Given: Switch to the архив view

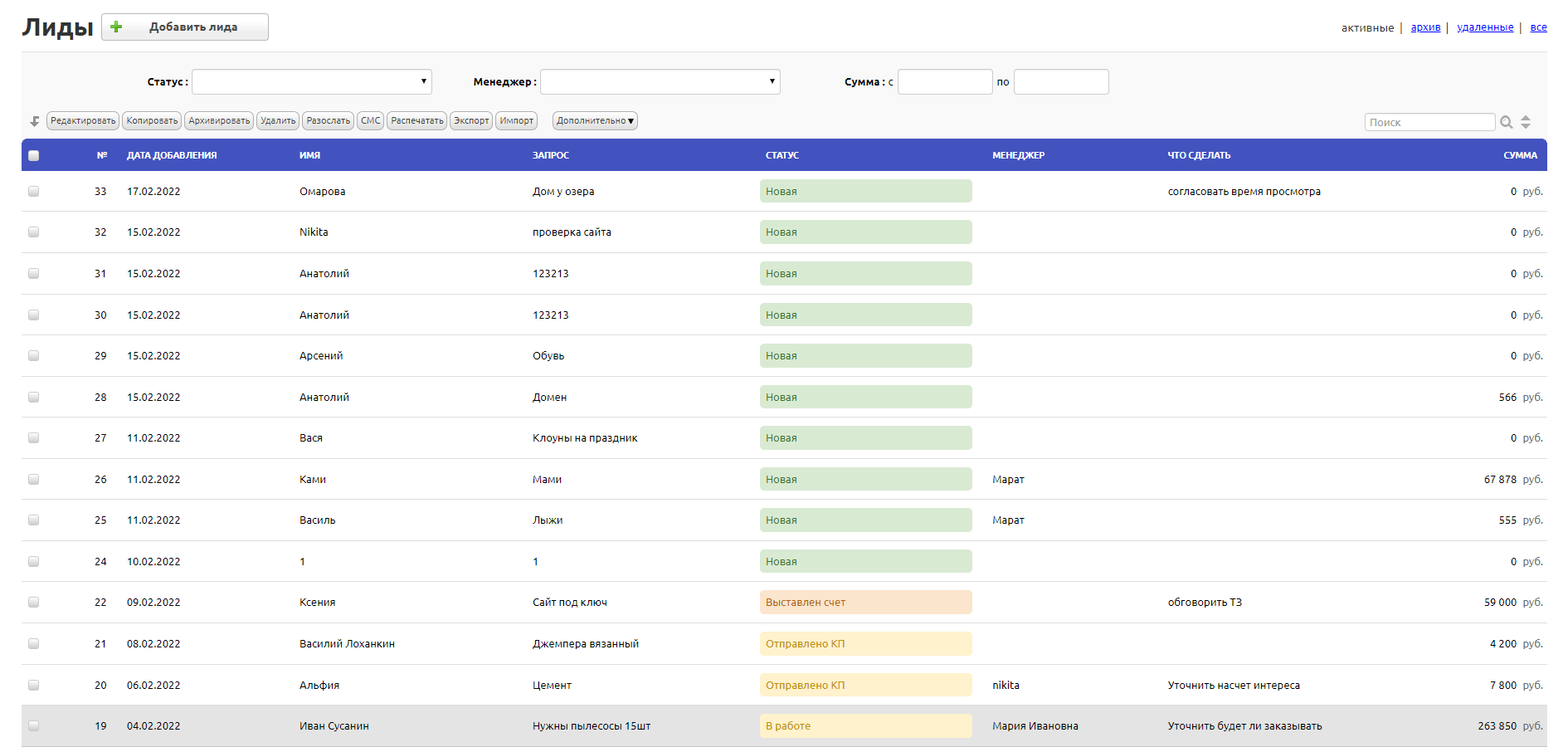Looking at the screenshot, I should coord(1425,27).
